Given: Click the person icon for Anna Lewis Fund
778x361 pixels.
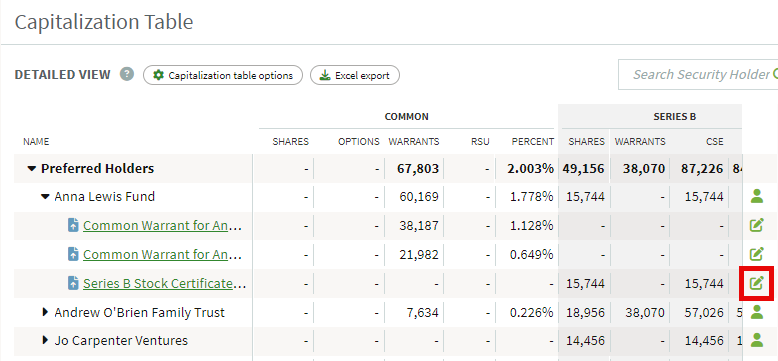Looking at the screenshot, I should (x=757, y=196).
